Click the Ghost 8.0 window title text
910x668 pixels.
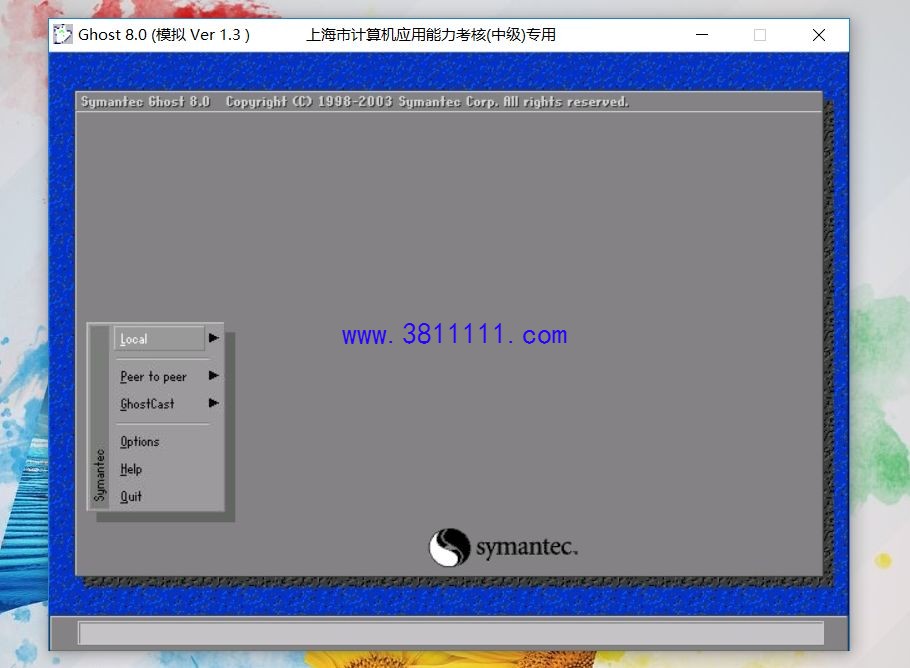coord(164,35)
